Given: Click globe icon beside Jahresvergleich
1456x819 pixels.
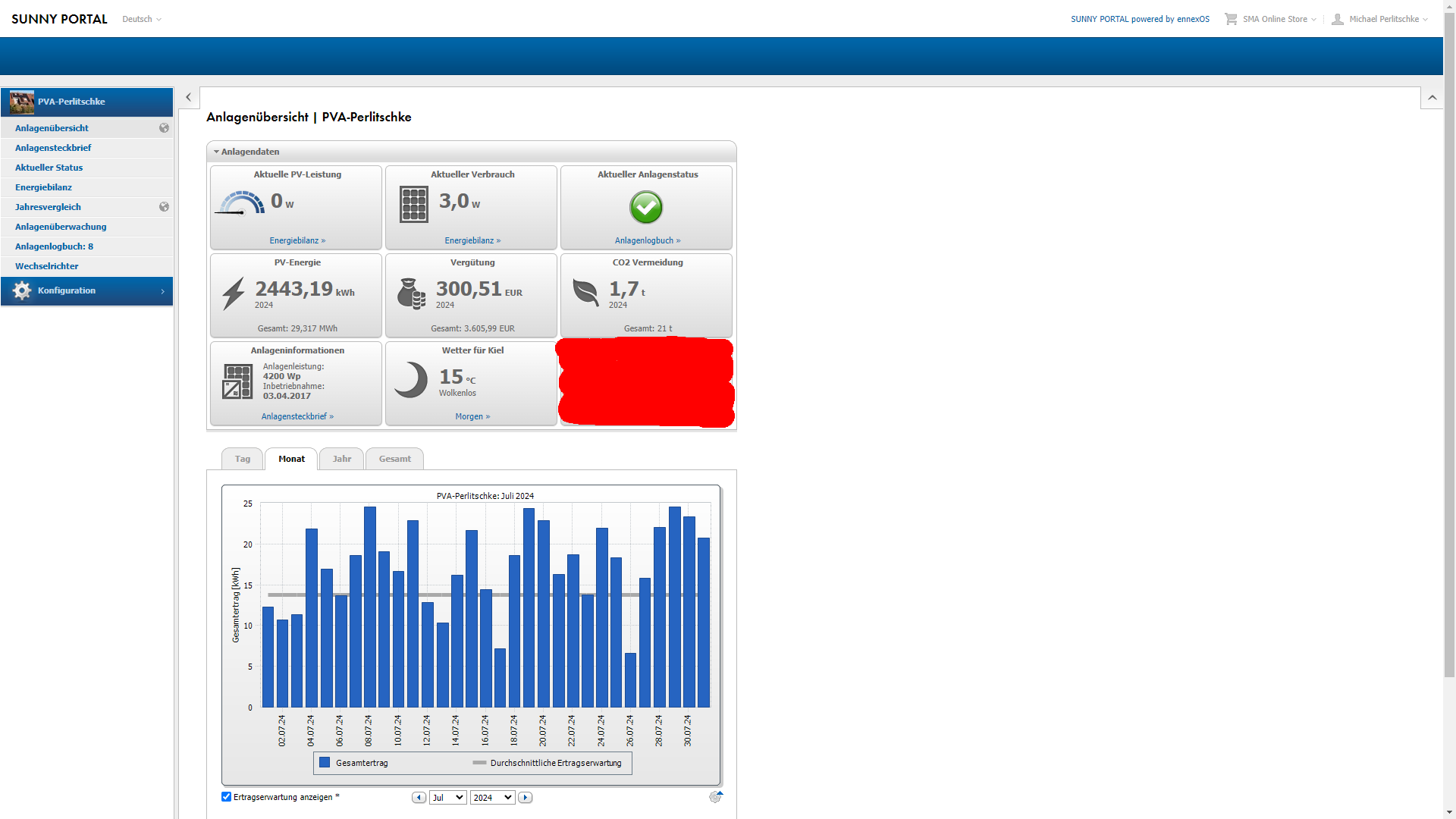Looking at the screenshot, I should pos(164,207).
